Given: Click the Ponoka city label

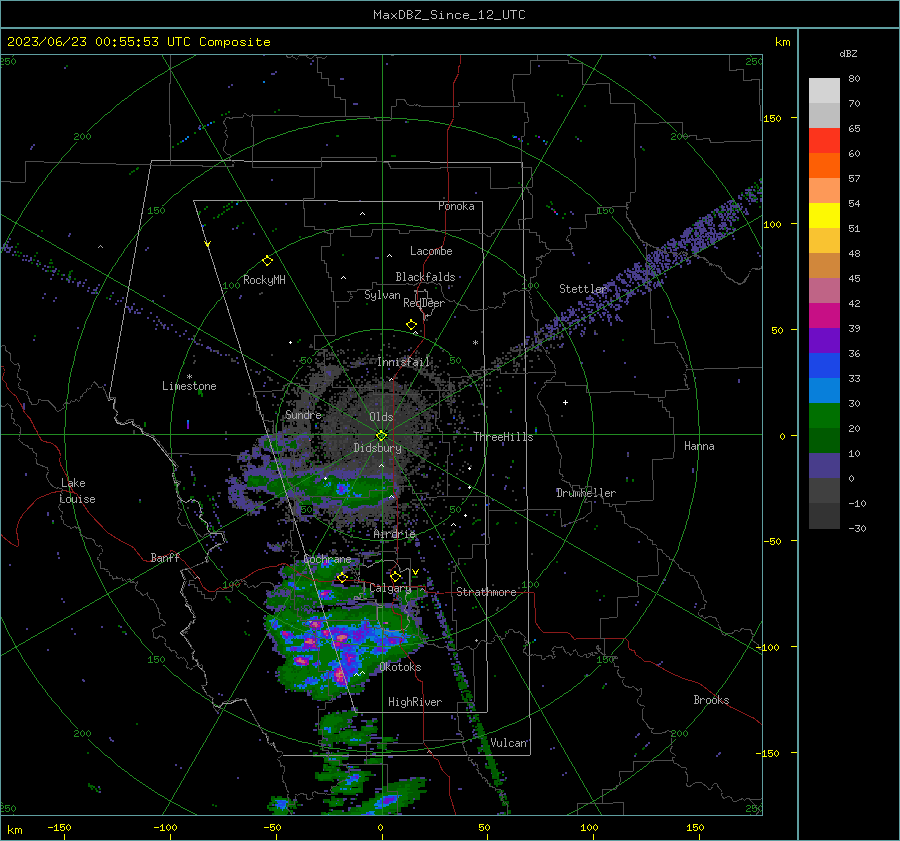Looking at the screenshot, I should click(x=456, y=206).
